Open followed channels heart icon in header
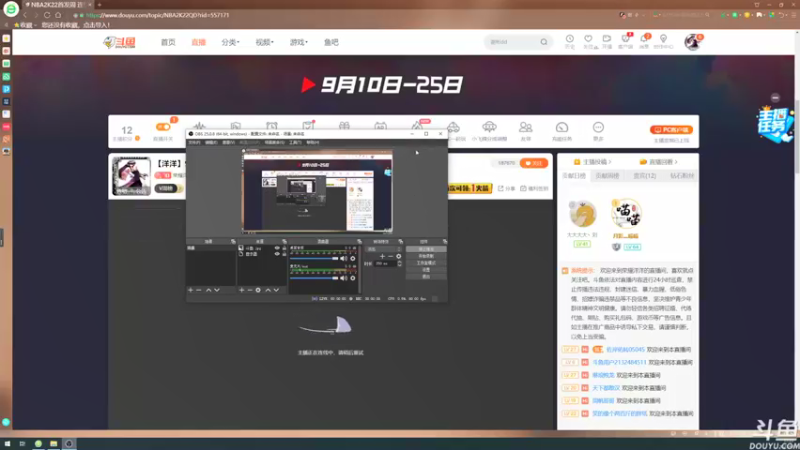 (588, 41)
